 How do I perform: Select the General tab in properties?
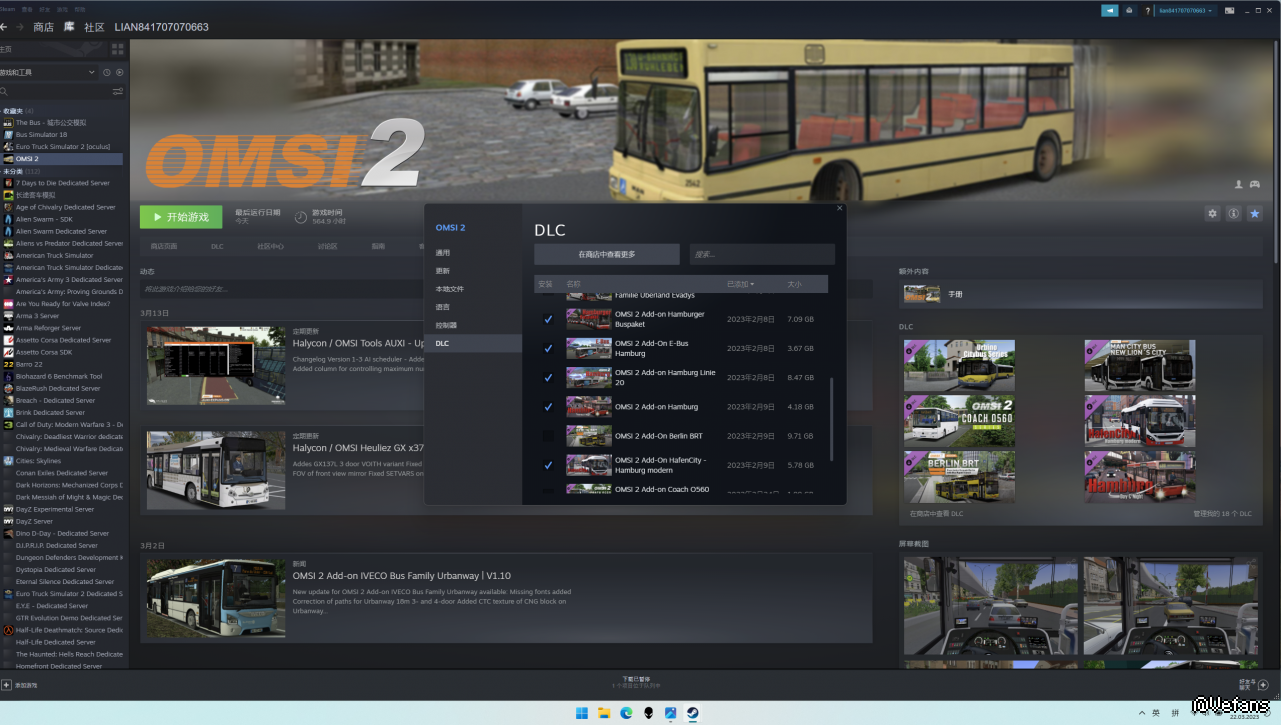443,253
